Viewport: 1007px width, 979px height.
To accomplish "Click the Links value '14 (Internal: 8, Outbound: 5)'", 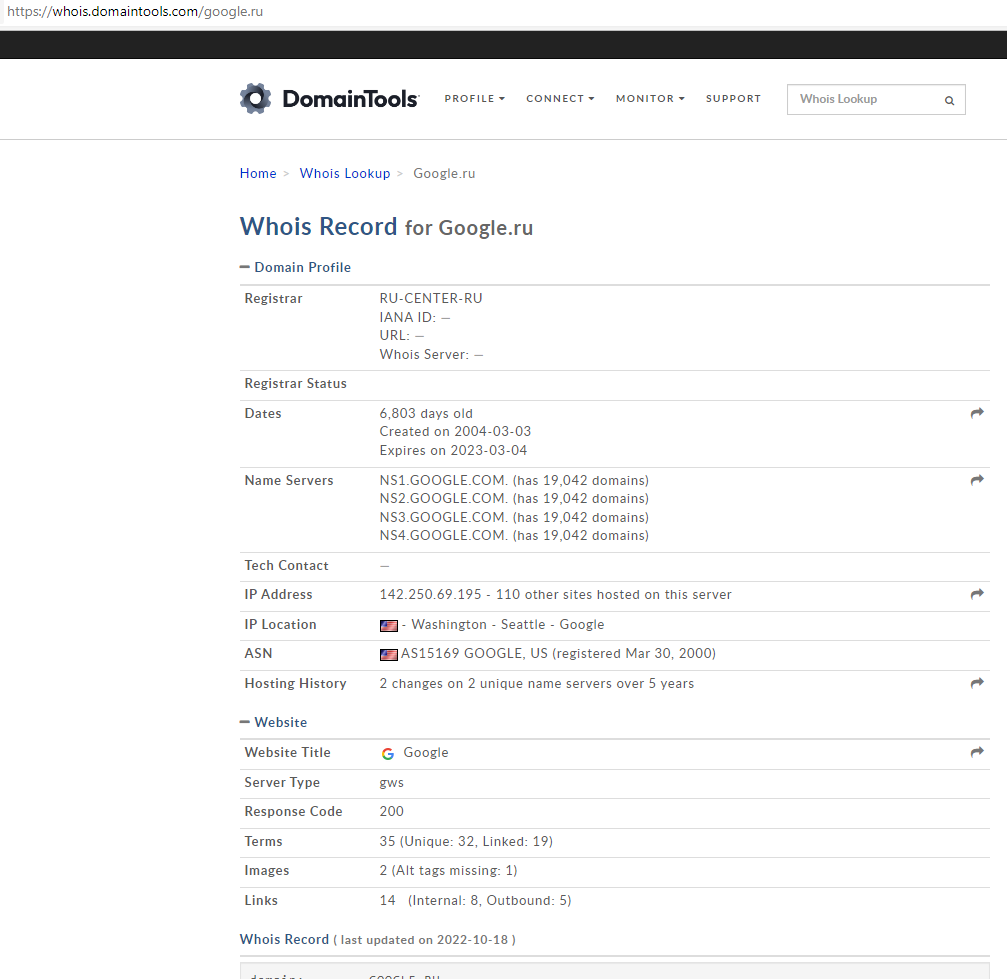I will click(x=475, y=901).
